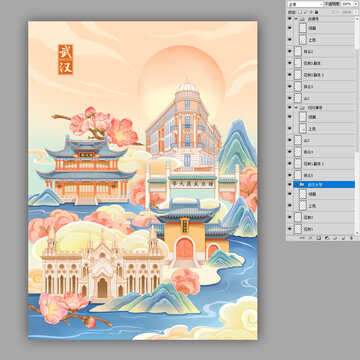
Task: Click the scrollbar up arrow in Layers panel
Action: [x=357, y=19]
